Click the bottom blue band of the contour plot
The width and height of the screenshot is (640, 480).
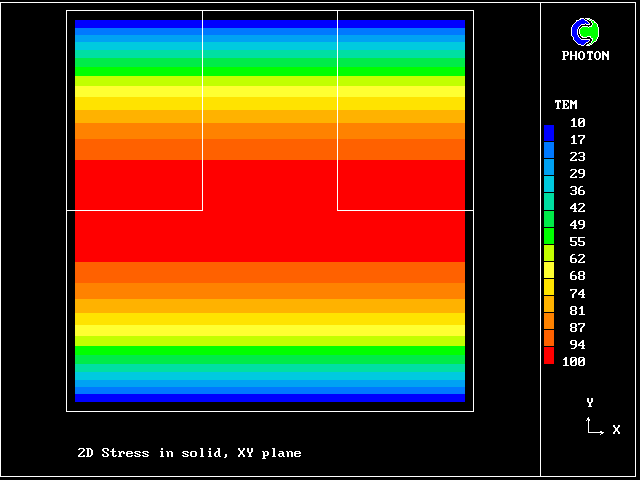click(x=270, y=397)
